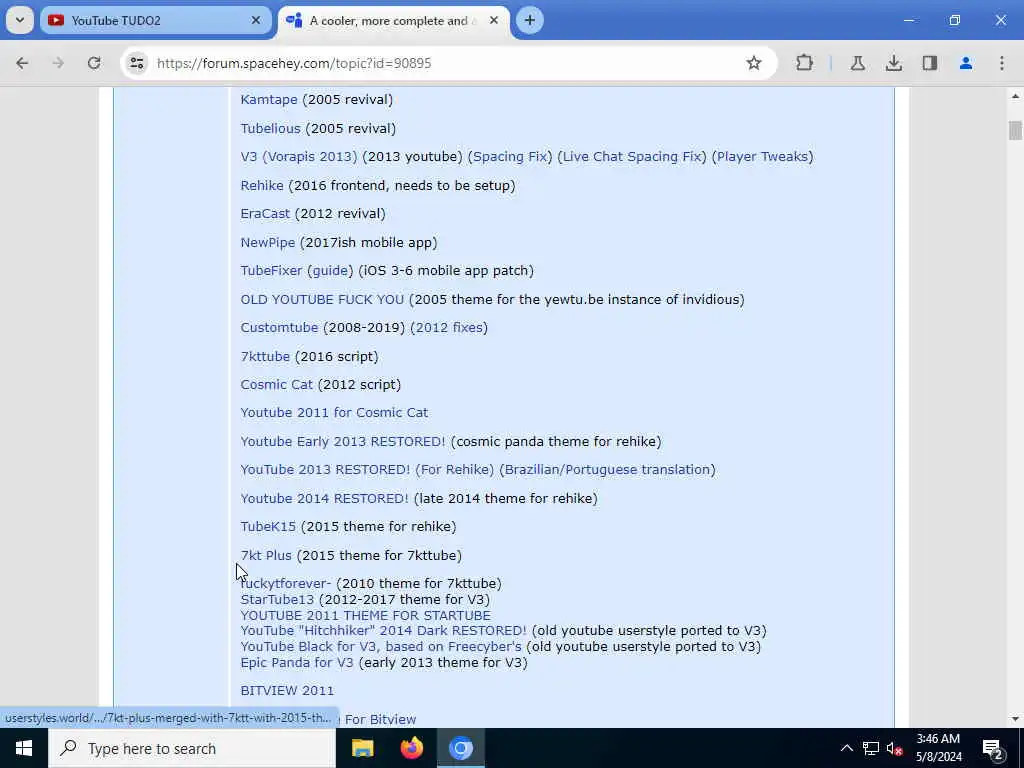Open the TubeFixer link
1024x768 pixels.
click(x=271, y=270)
